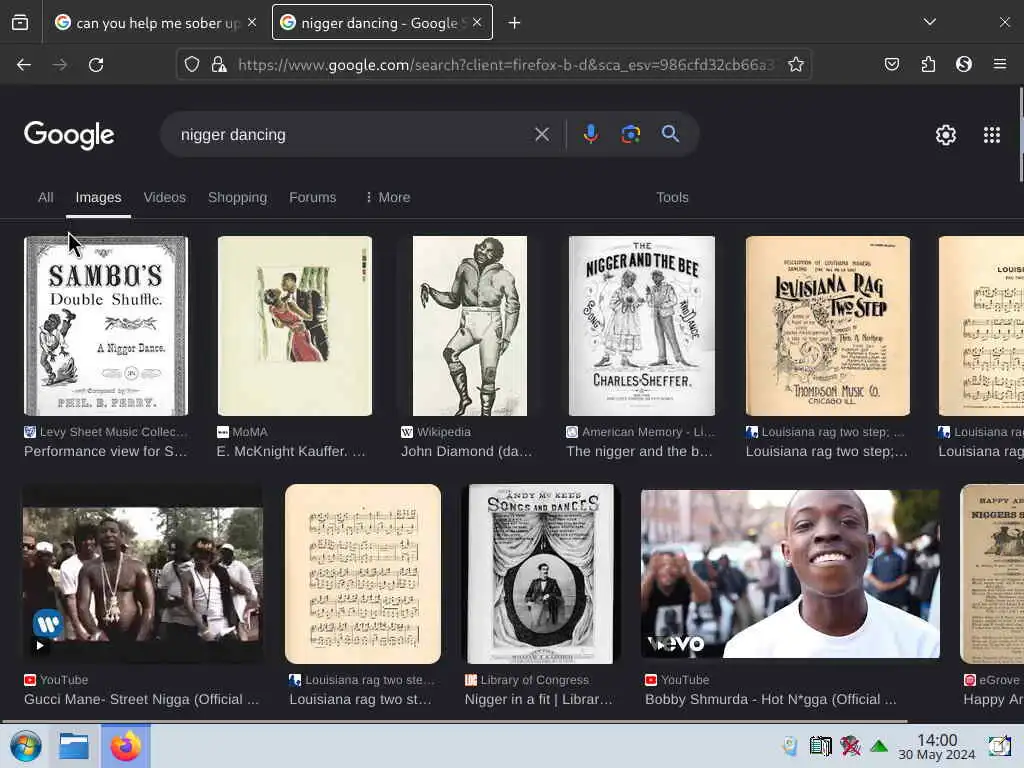The image size is (1024, 768).
Task: Open the Bobby Shmurda result title link
Action: coord(771,699)
